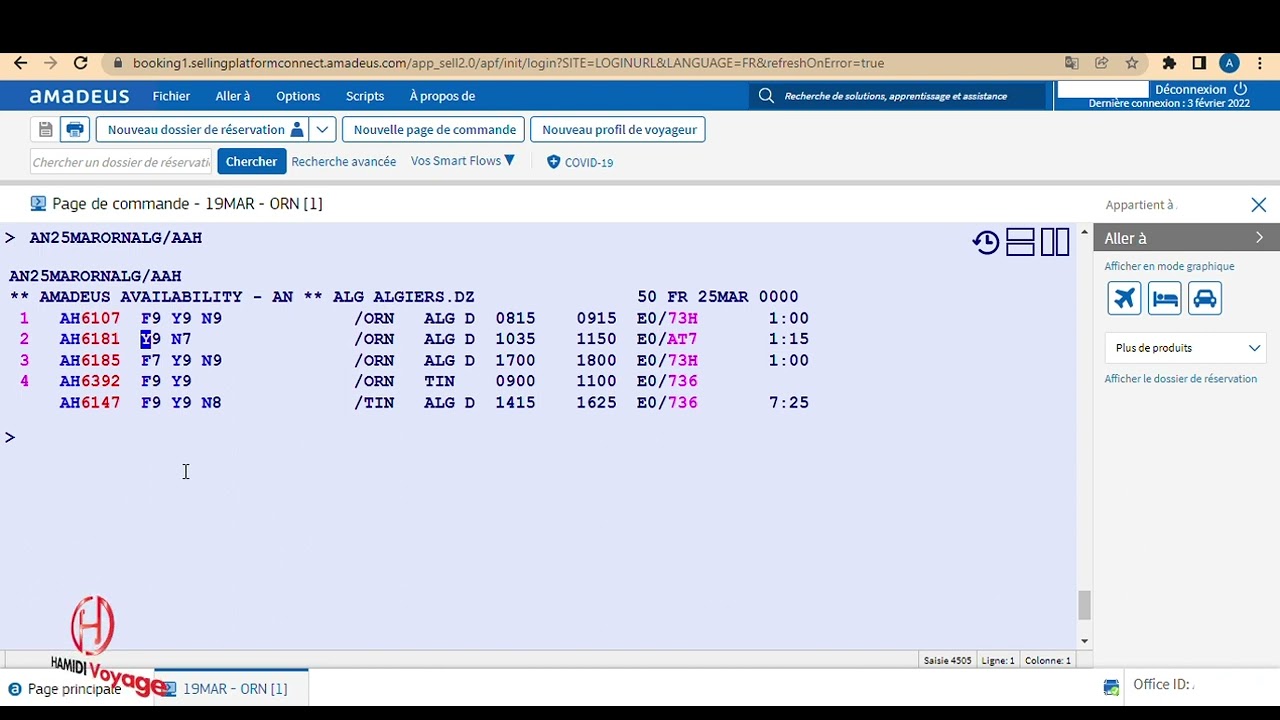Screen dimensions: 1280x720
Task: Click the translate page icon in address bar
Action: point(1072,63)
